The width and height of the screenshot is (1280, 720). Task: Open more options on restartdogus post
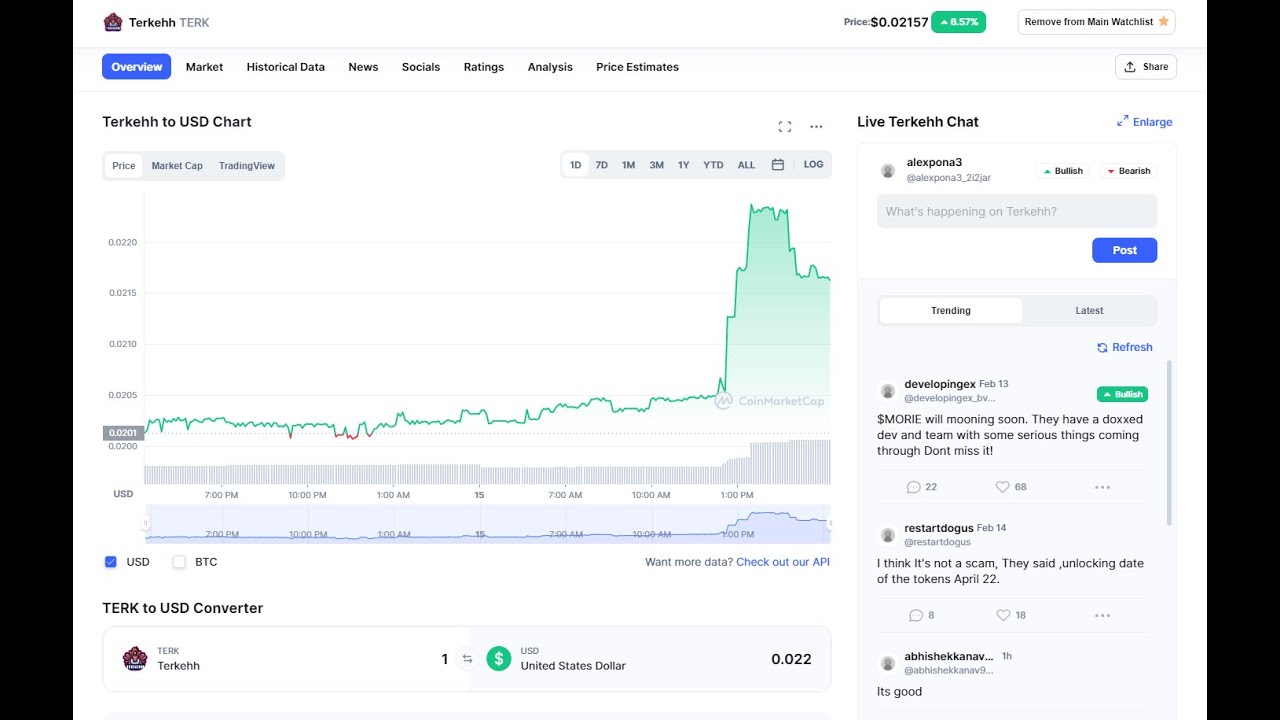pos(1102,615)
